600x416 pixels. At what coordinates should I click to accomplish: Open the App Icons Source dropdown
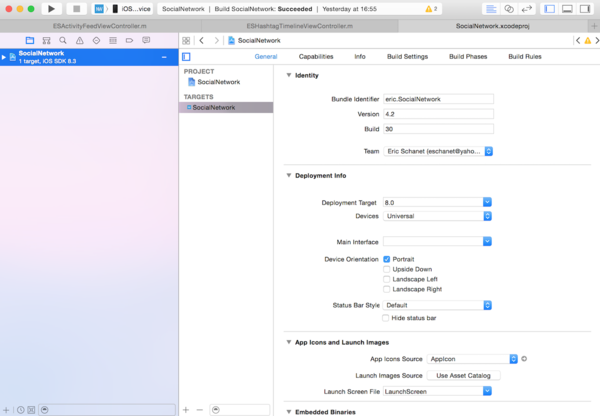click(x=472, y=359)
